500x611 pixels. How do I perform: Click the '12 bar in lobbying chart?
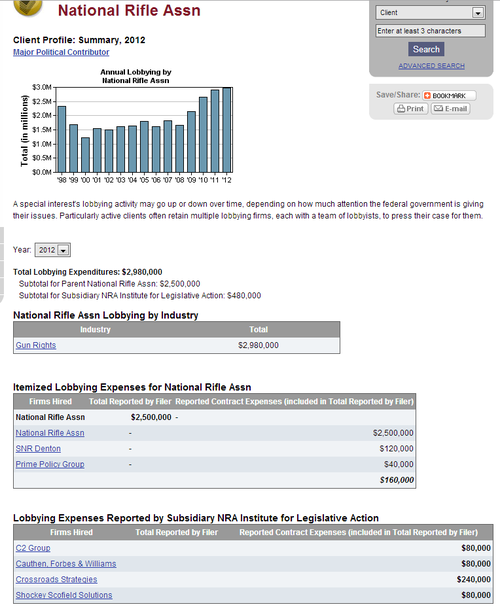click(226, 130)
